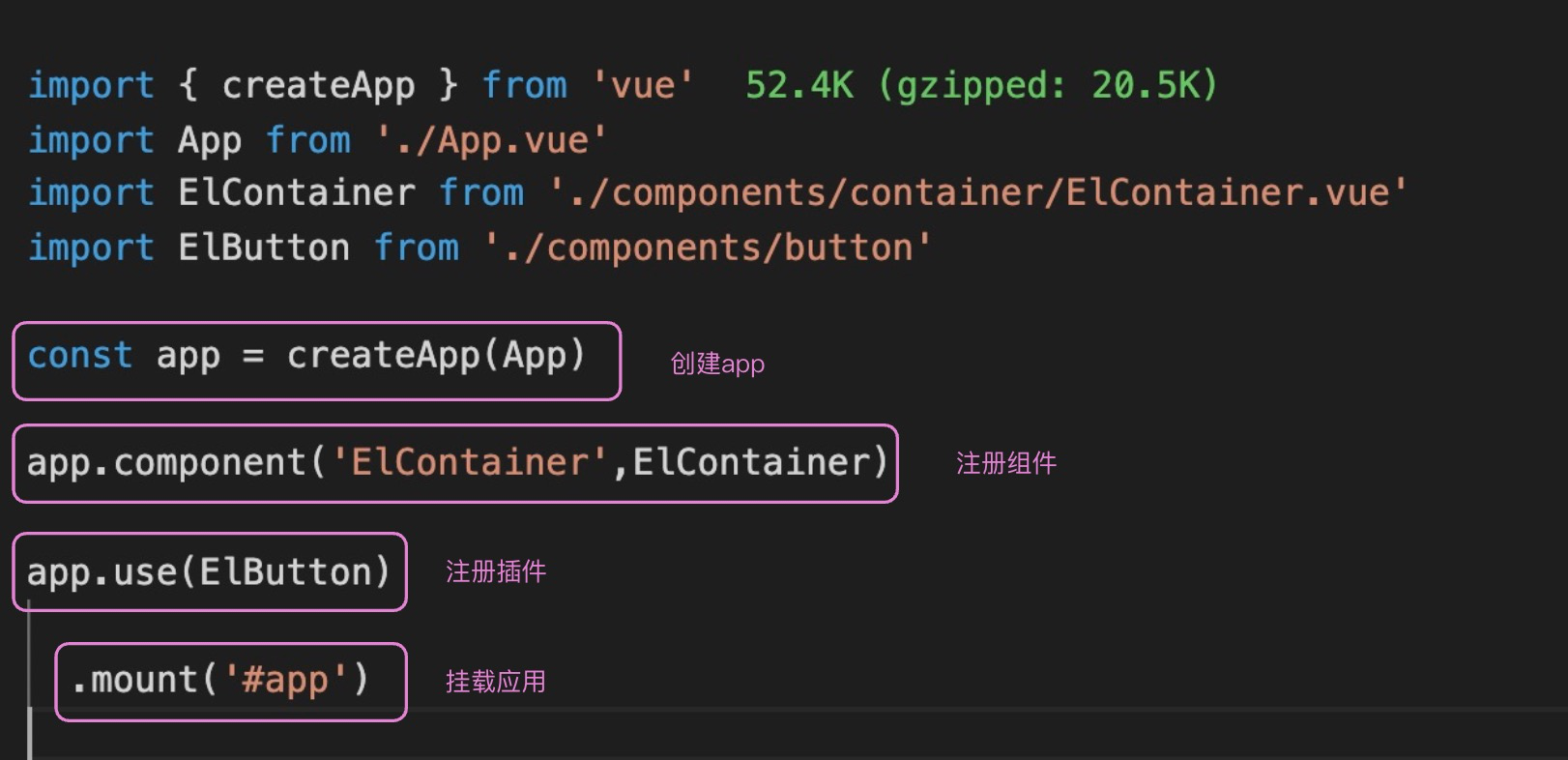
Task: Select the 'ElContainer' string argument
Action: 472,463
